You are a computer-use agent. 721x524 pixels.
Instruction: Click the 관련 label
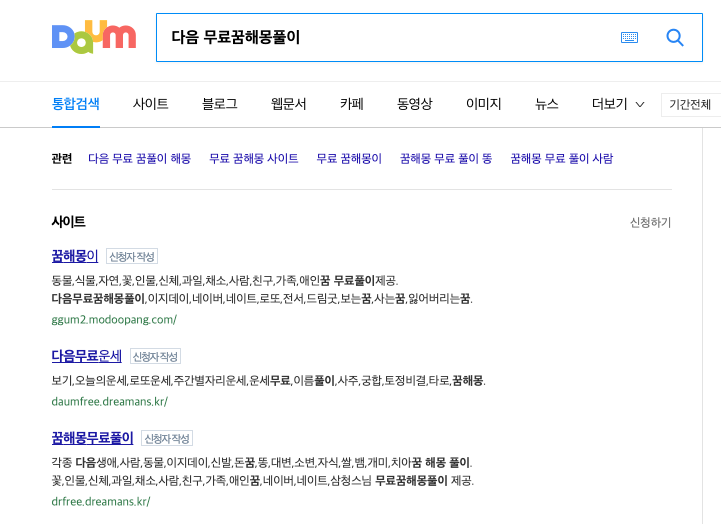pos(62,159)
